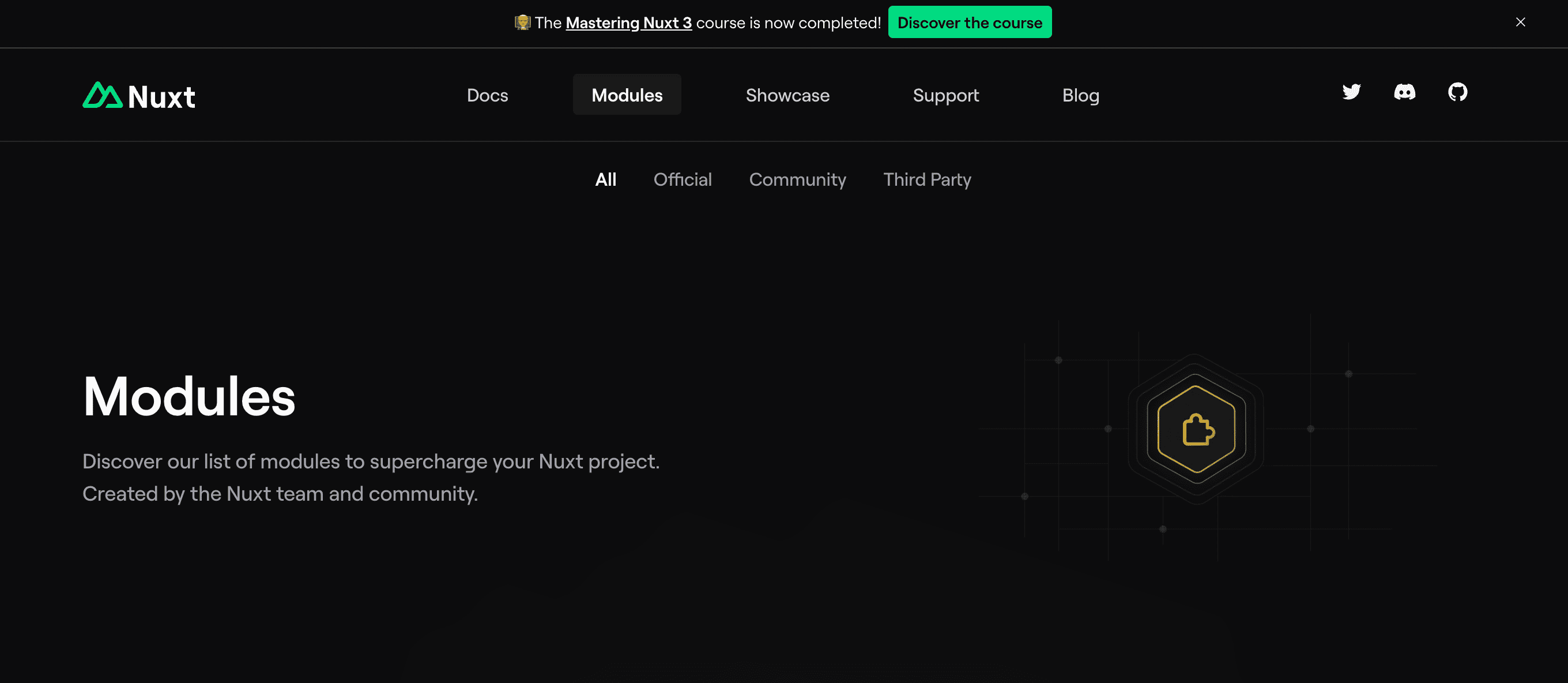Image resolution: width=1568 pixels, height=683 pixels.
Task: Open Nuxt GitHub repository icon
Action: 1457,92
